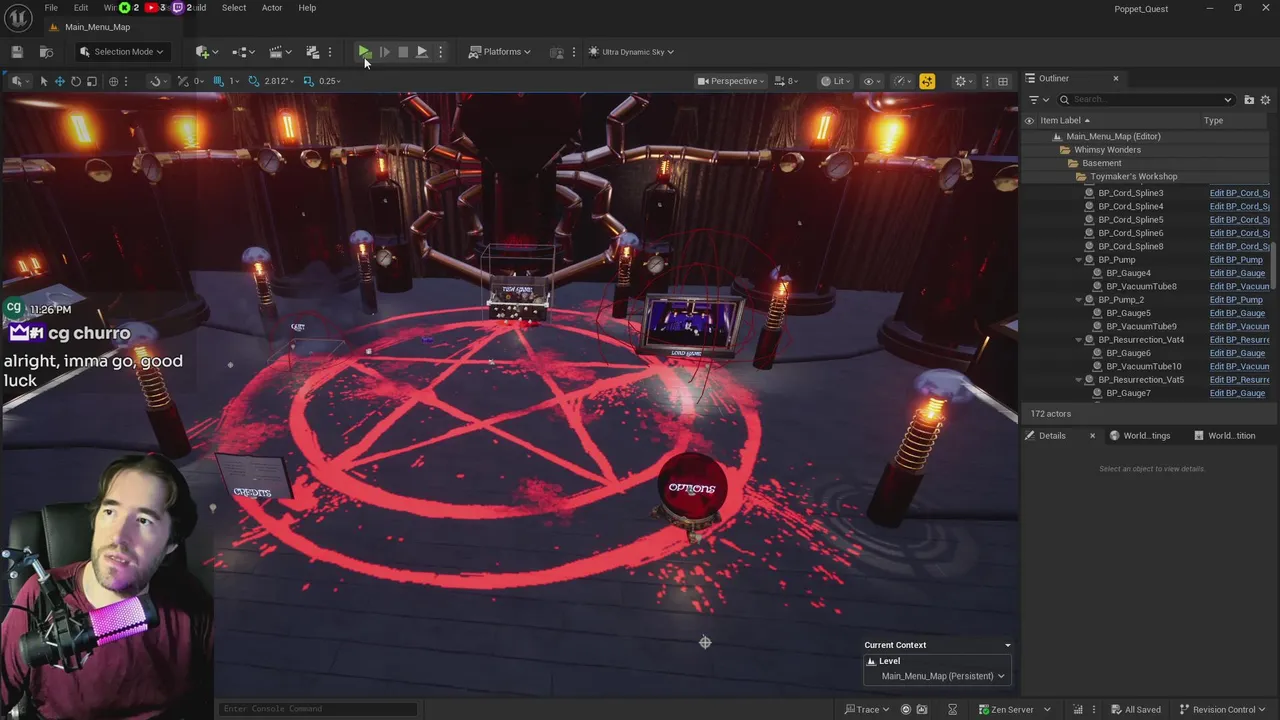Collapse the BP_Resurrection_Vat4 tree item

(1079, 340)
